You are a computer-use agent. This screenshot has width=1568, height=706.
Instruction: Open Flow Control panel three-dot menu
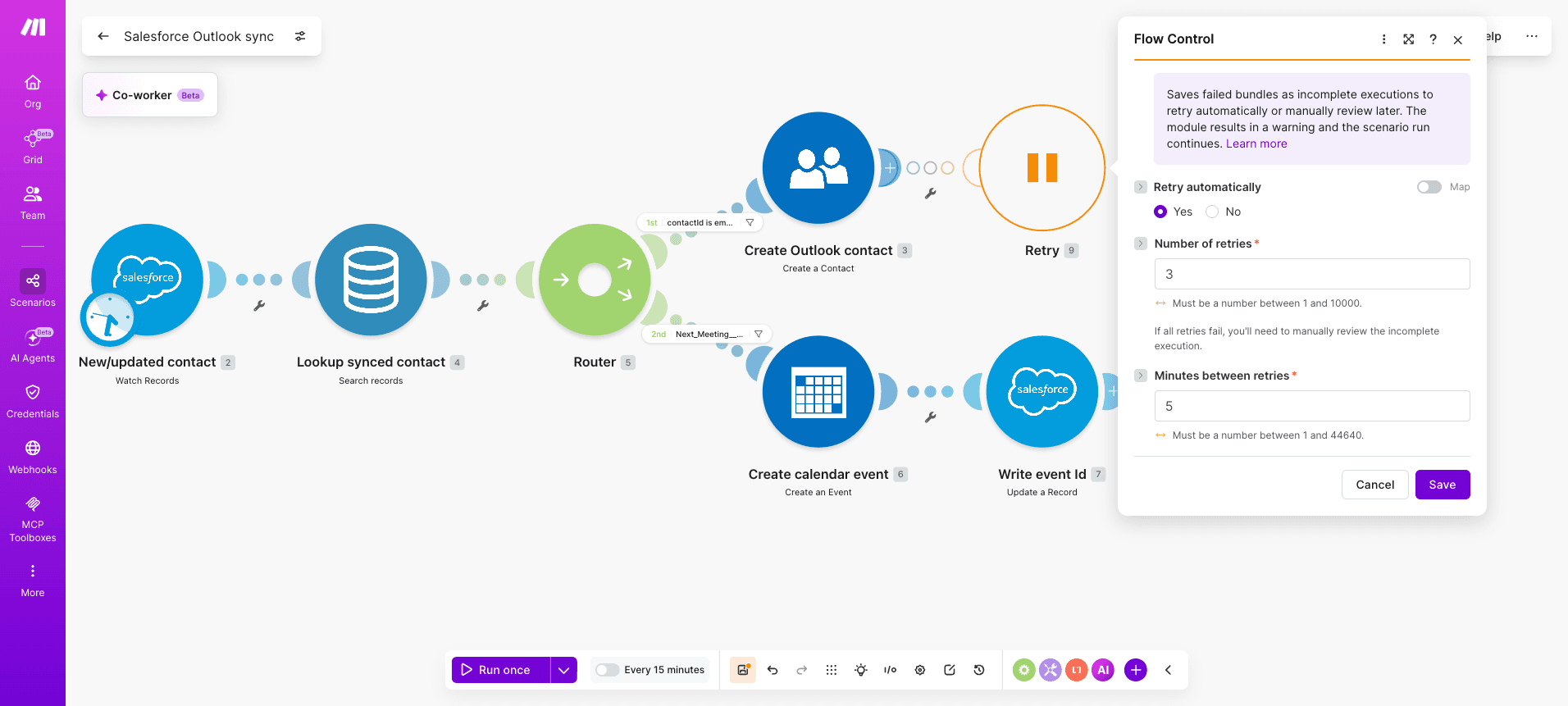[1384, 39]
